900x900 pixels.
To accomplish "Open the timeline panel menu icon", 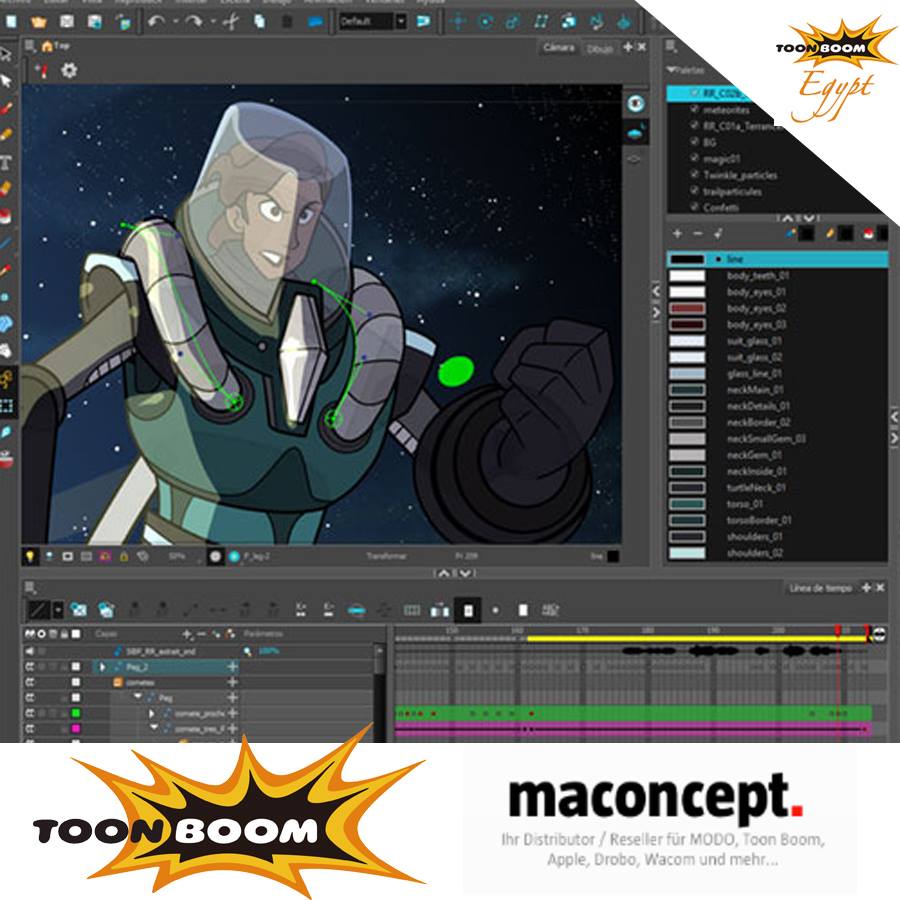I will (x=30, y=587).
